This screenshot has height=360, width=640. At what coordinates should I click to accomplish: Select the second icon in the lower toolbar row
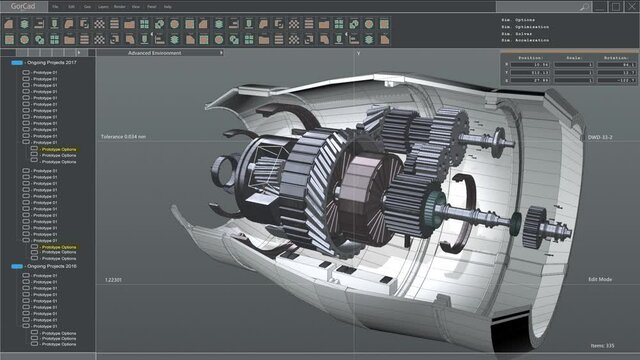pyautogui.click(x=24, y=40)
